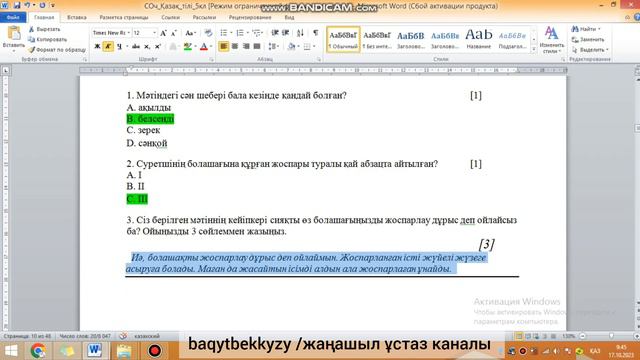Apply the Название (Title) style

point(479,40)
